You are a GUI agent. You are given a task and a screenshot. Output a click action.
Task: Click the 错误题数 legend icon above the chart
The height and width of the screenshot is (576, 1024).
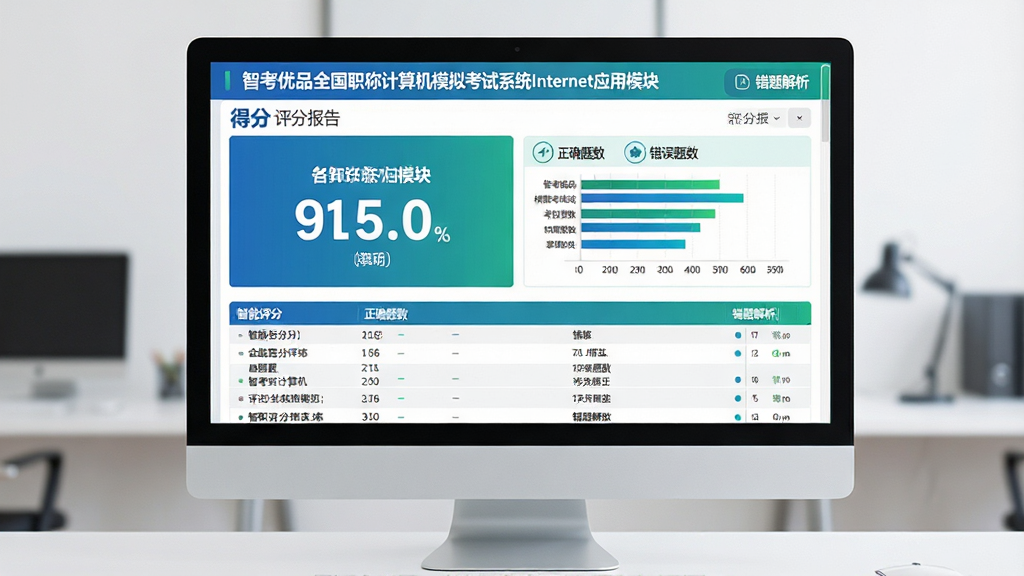[634, 152]
